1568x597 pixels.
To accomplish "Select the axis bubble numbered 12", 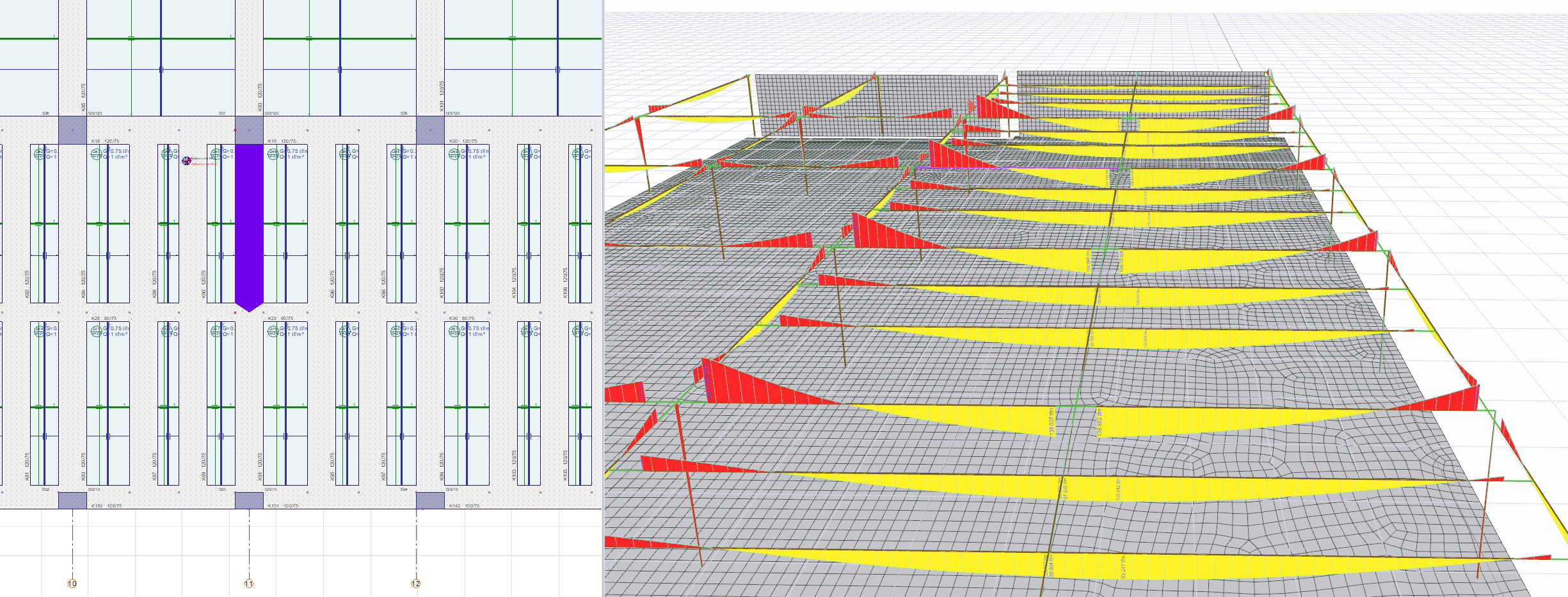I will pos(416,584).
